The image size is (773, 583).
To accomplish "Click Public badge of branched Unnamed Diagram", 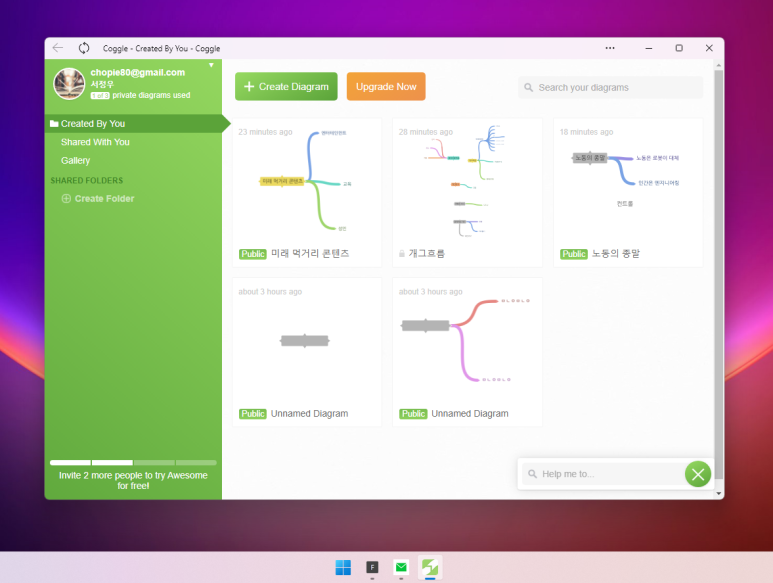I will [x=413, y=414].
